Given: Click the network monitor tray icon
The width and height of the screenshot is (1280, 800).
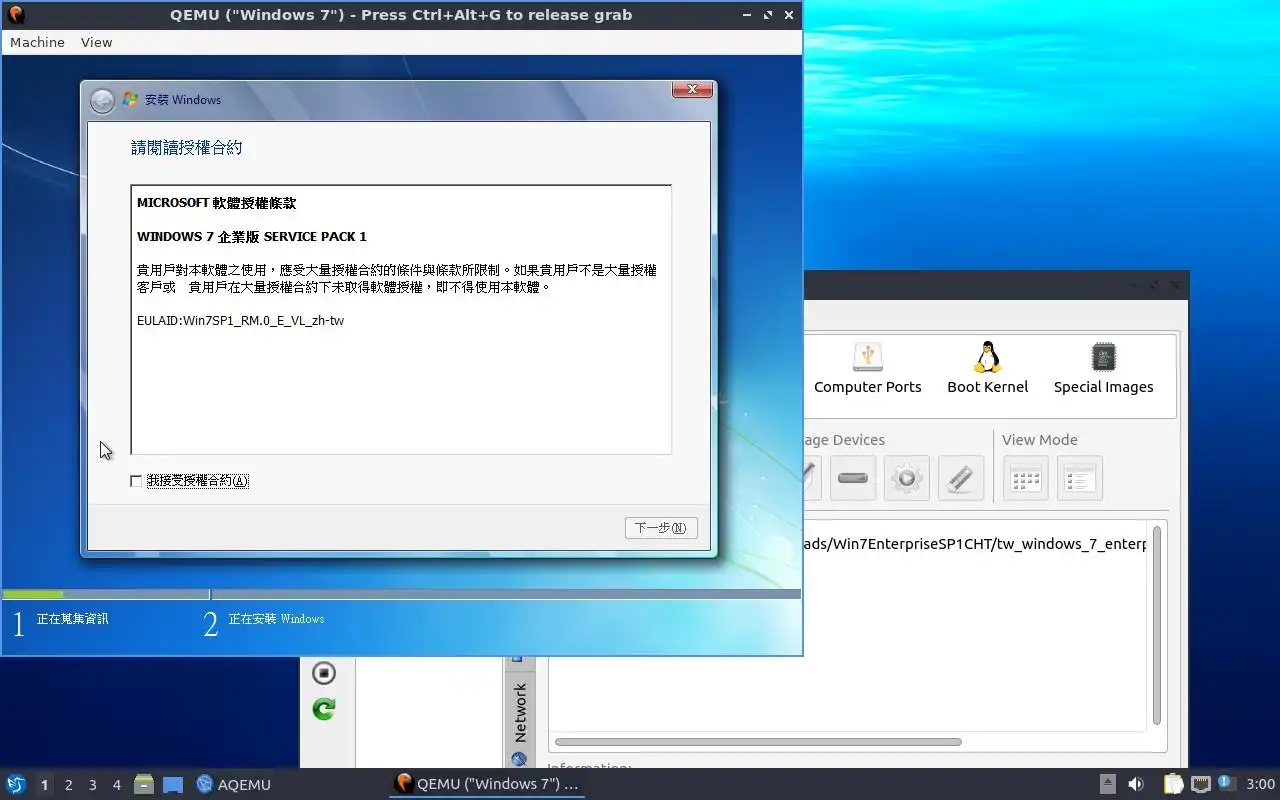Looking at the screenshot, I should (1200, 784).
